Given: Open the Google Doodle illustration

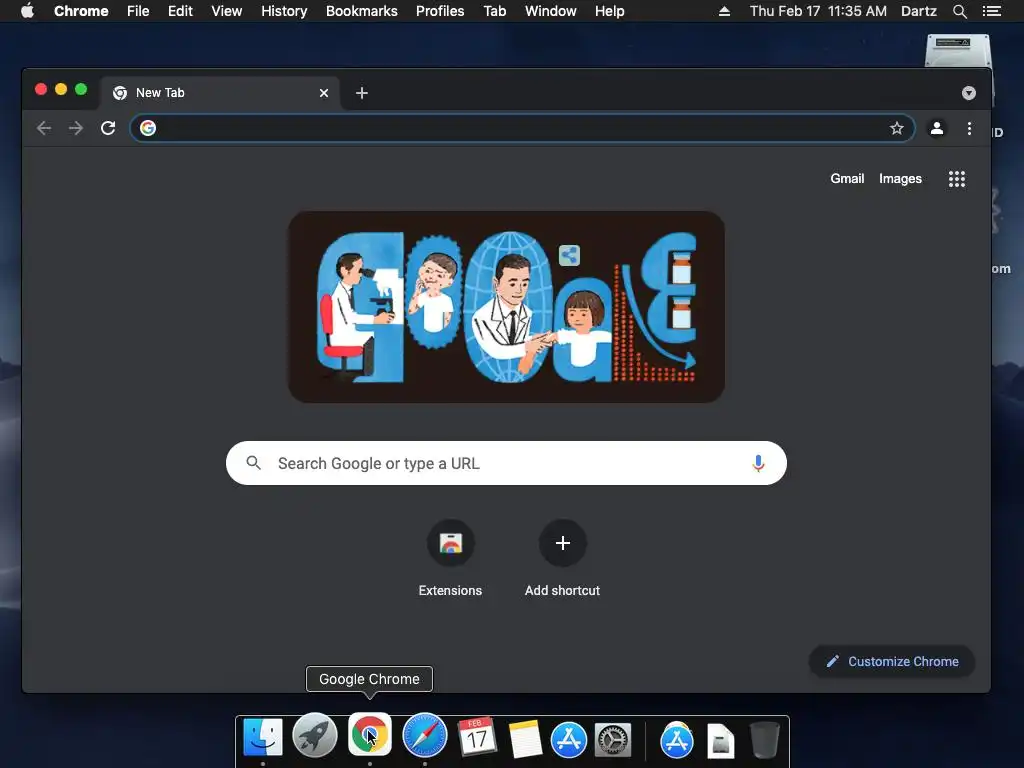Looking at the screenshot, I should 506,307.
